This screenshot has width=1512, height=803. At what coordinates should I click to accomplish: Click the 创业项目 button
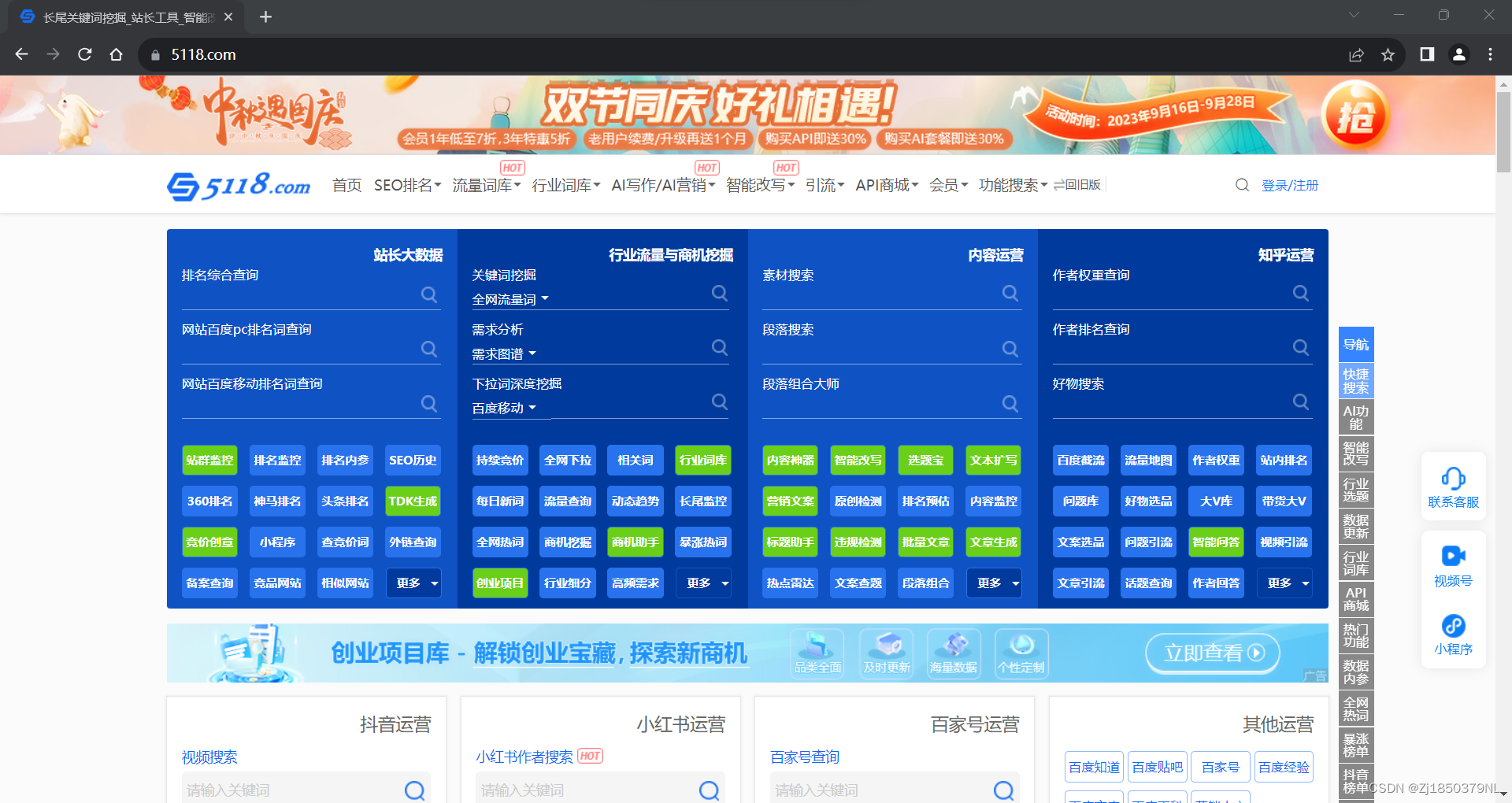pos(500,583)
